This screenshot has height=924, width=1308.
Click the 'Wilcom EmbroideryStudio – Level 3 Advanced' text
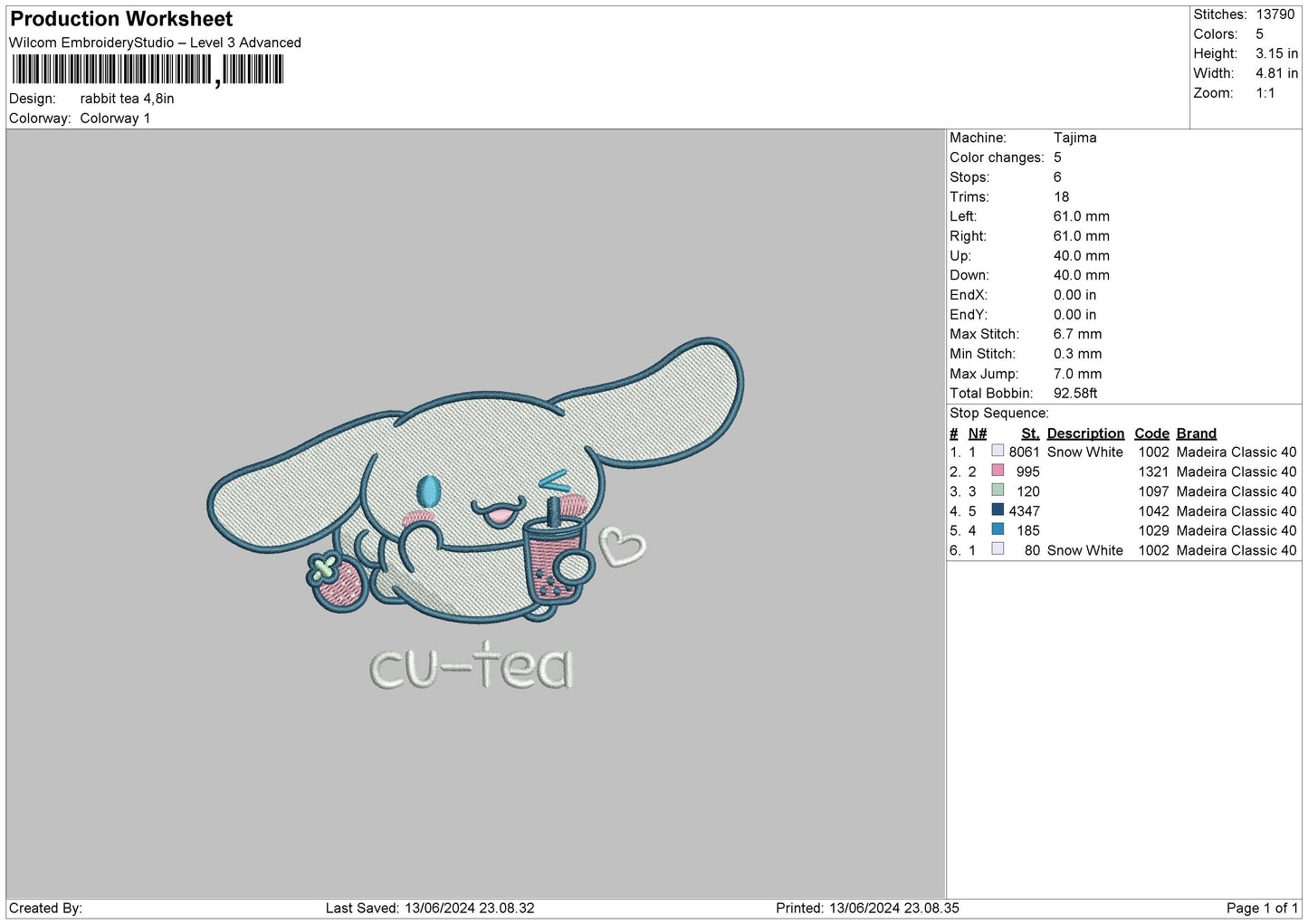[155, 43]
